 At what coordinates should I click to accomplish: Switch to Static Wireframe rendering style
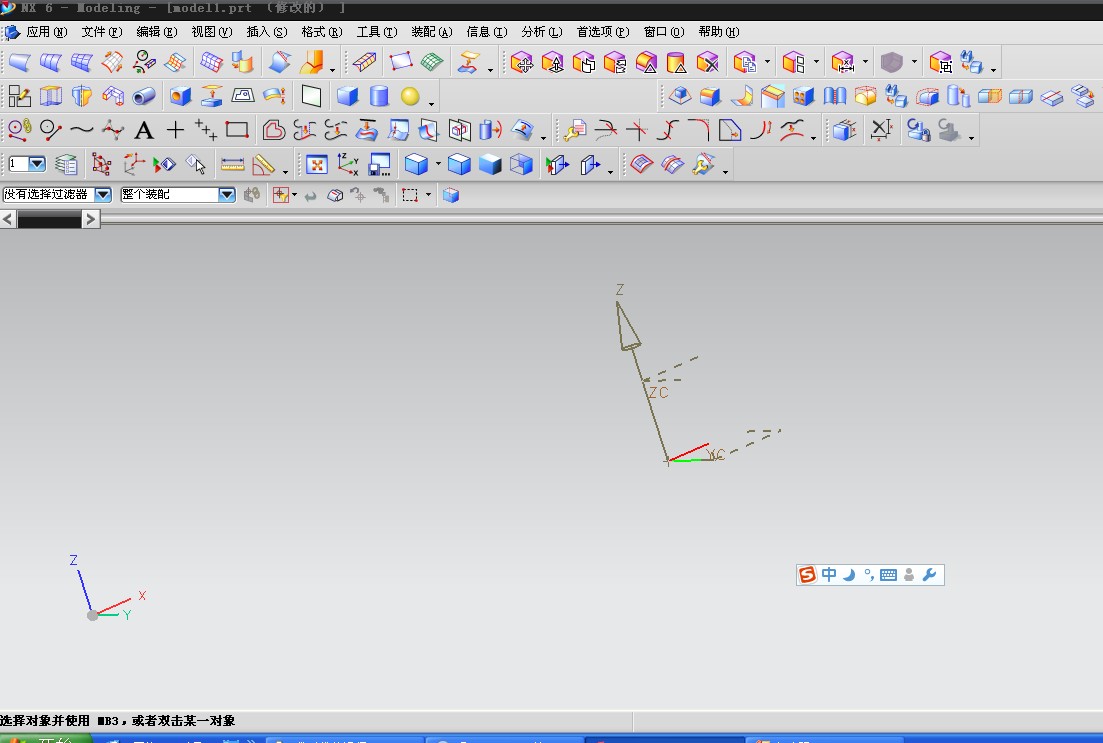click(x=521, y=165)
